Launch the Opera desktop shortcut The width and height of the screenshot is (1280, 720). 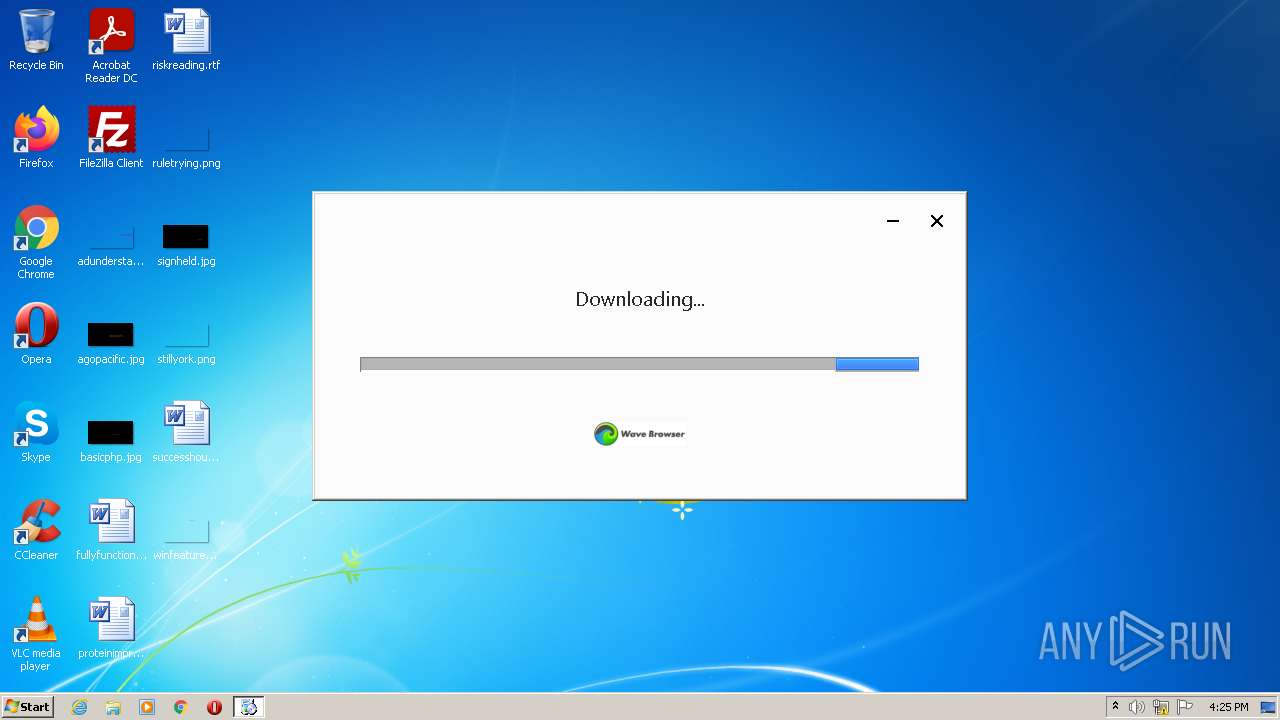click(36, 334)
